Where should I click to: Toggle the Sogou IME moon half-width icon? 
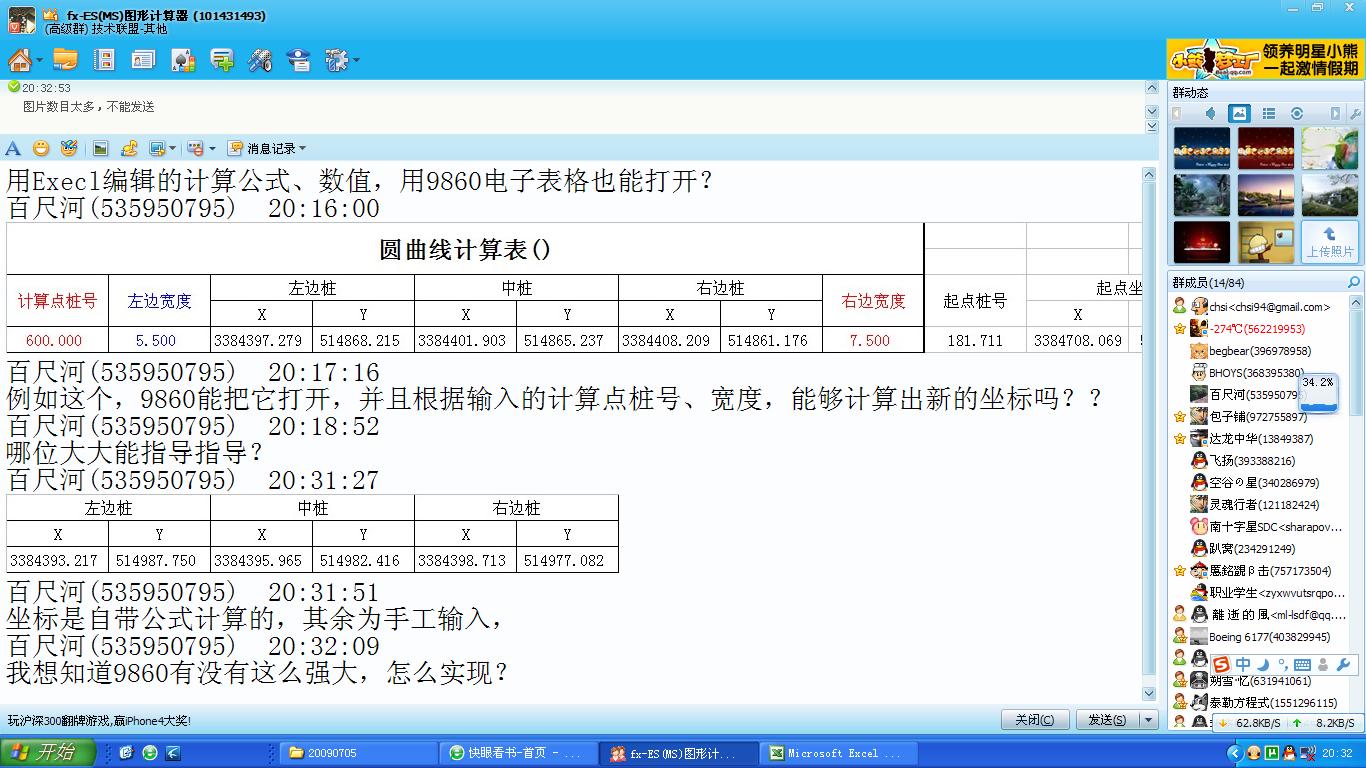tap(1263, 664)
